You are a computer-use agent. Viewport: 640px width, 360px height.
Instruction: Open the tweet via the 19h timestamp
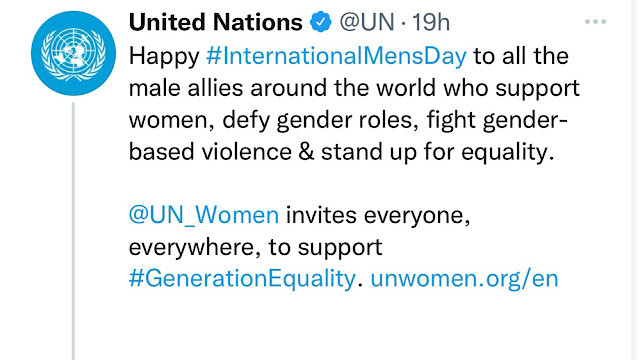(431, 22)
